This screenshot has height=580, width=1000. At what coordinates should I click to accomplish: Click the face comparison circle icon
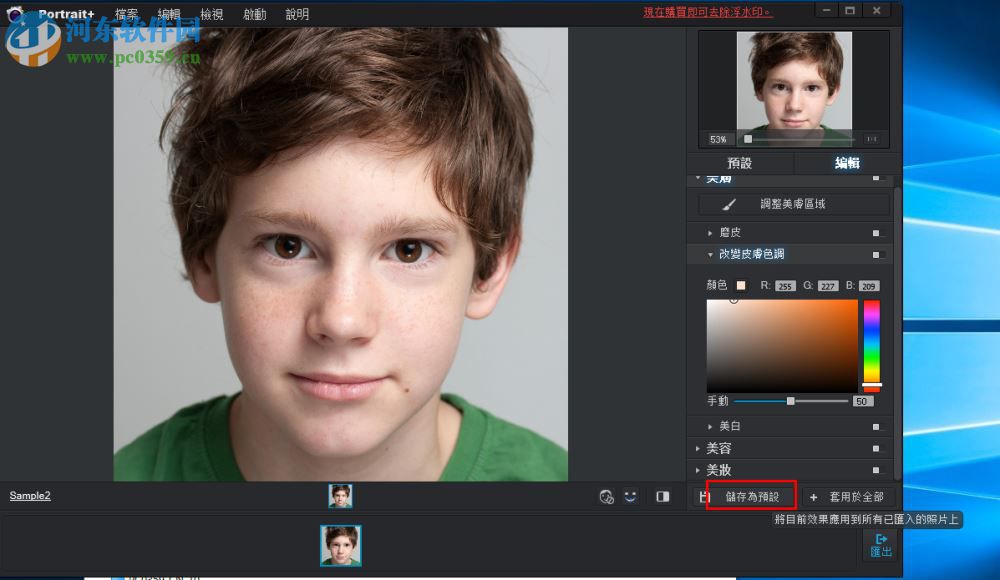pos(606,495)
